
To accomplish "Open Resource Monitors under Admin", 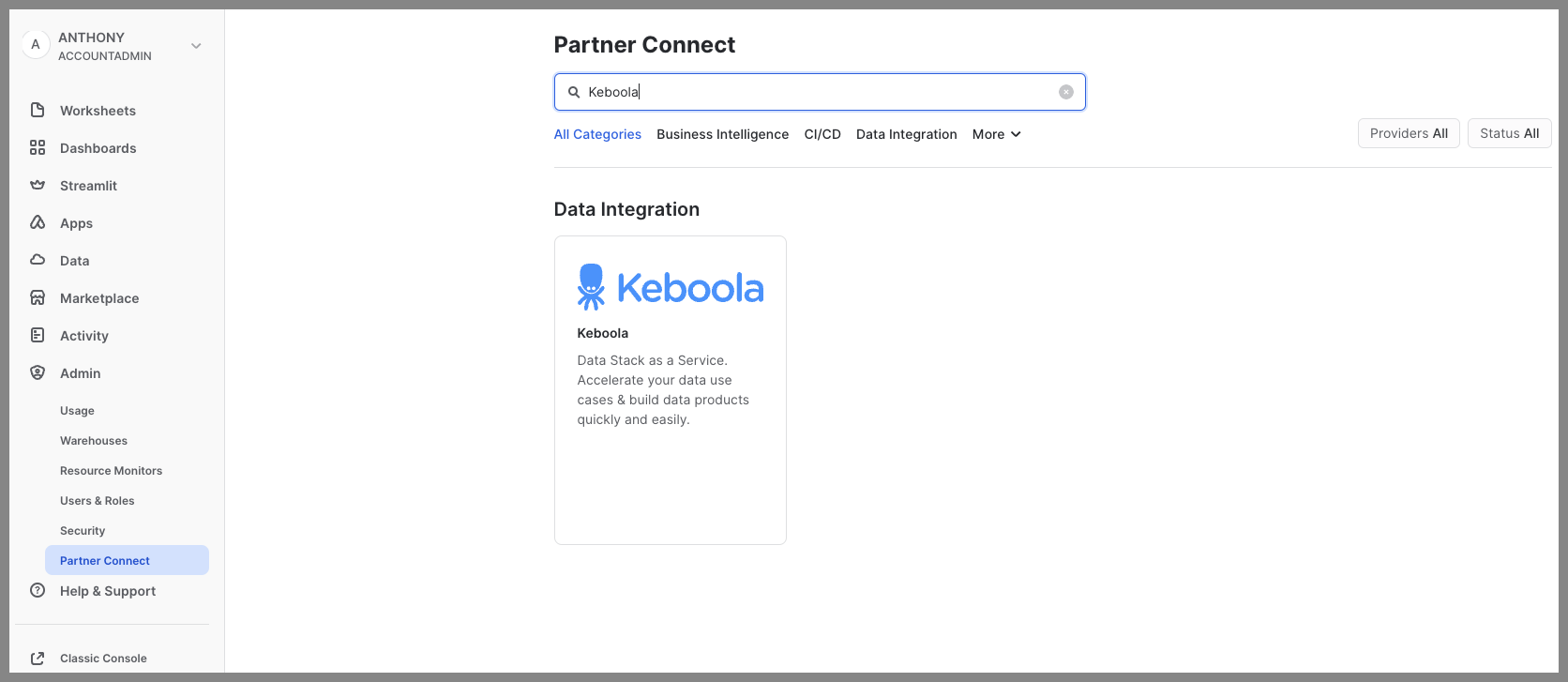I will tap(111, 471).
